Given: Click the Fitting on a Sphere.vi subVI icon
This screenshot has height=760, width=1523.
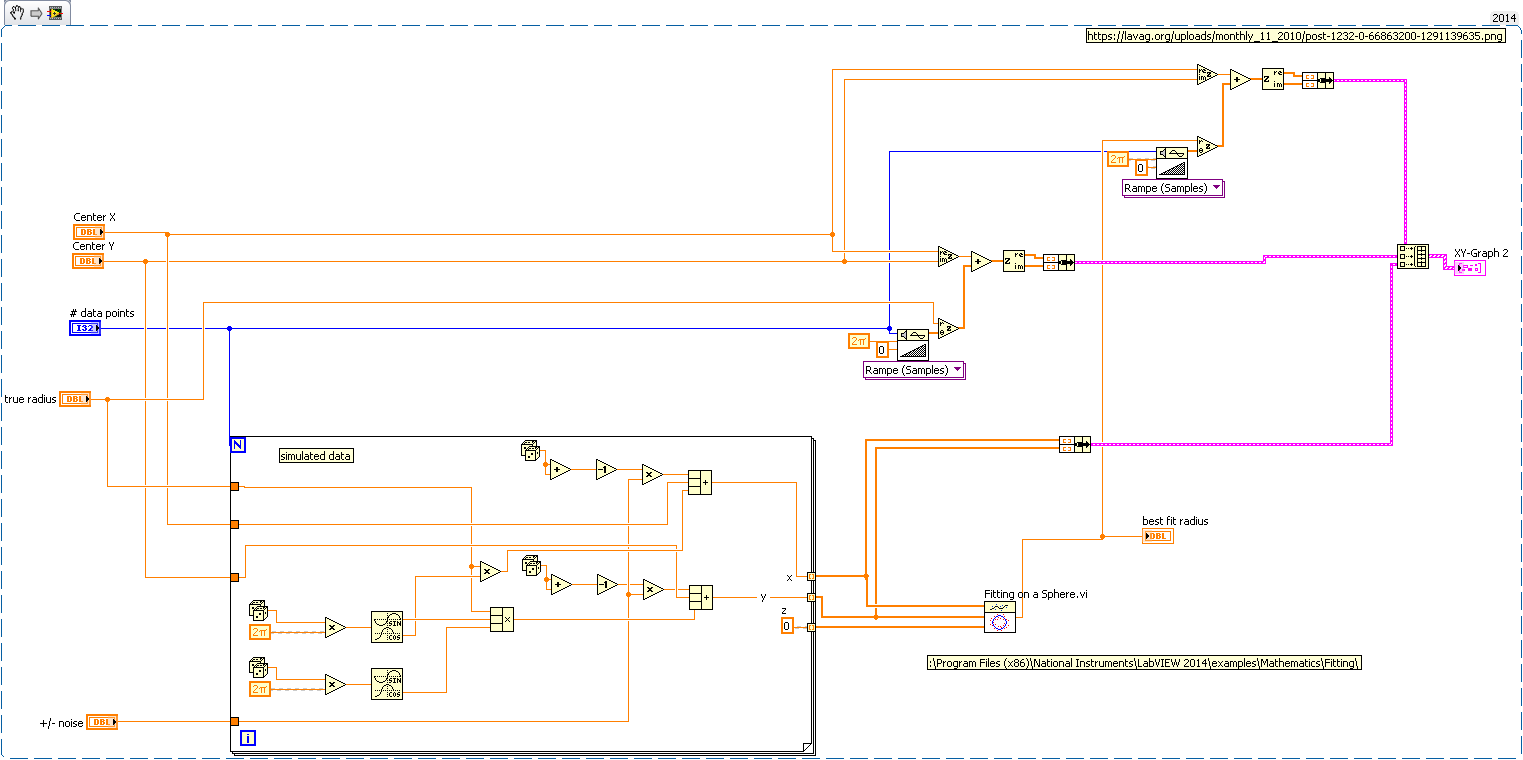Looking at the screenshot, I should point(1000,617).
